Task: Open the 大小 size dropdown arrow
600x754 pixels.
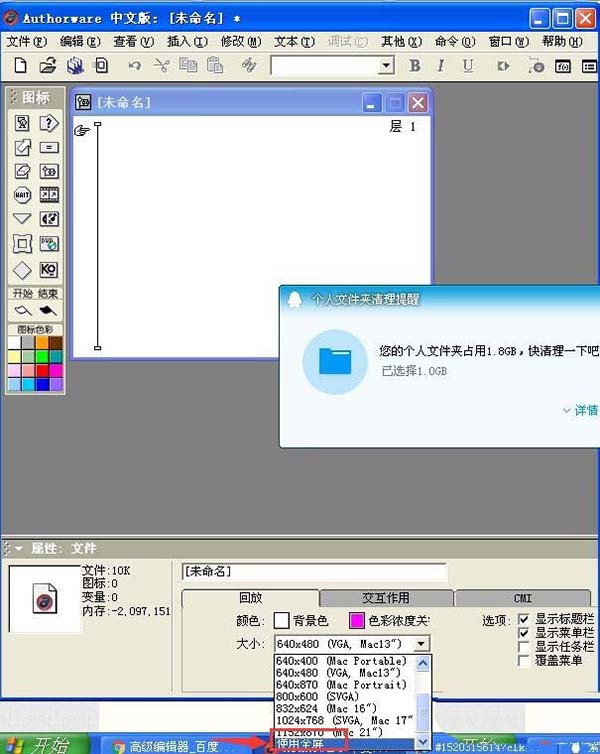Action: pyautogui.click(x=421, y=644)
